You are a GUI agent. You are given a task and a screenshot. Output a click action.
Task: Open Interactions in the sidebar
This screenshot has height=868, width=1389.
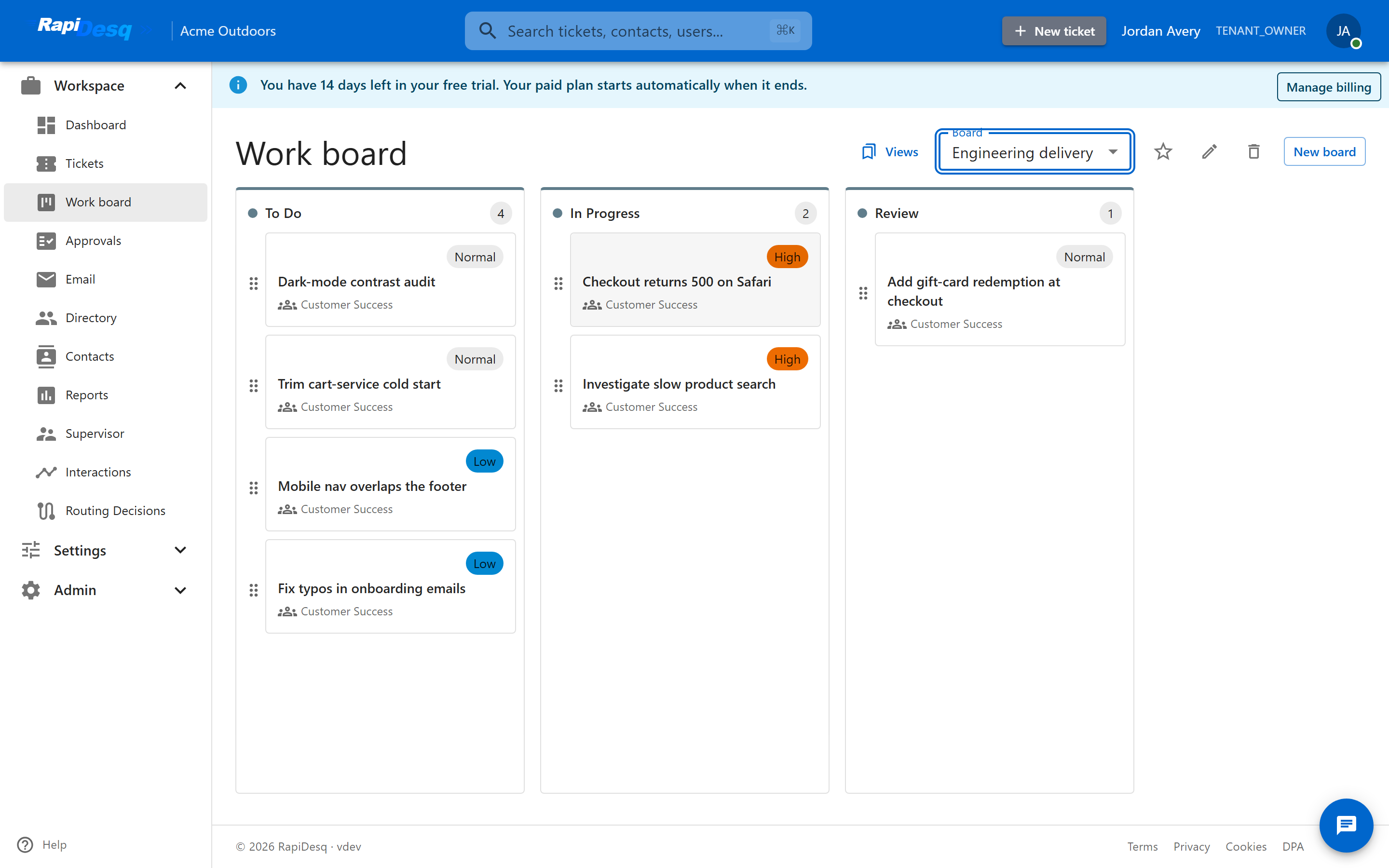(105, 472)
